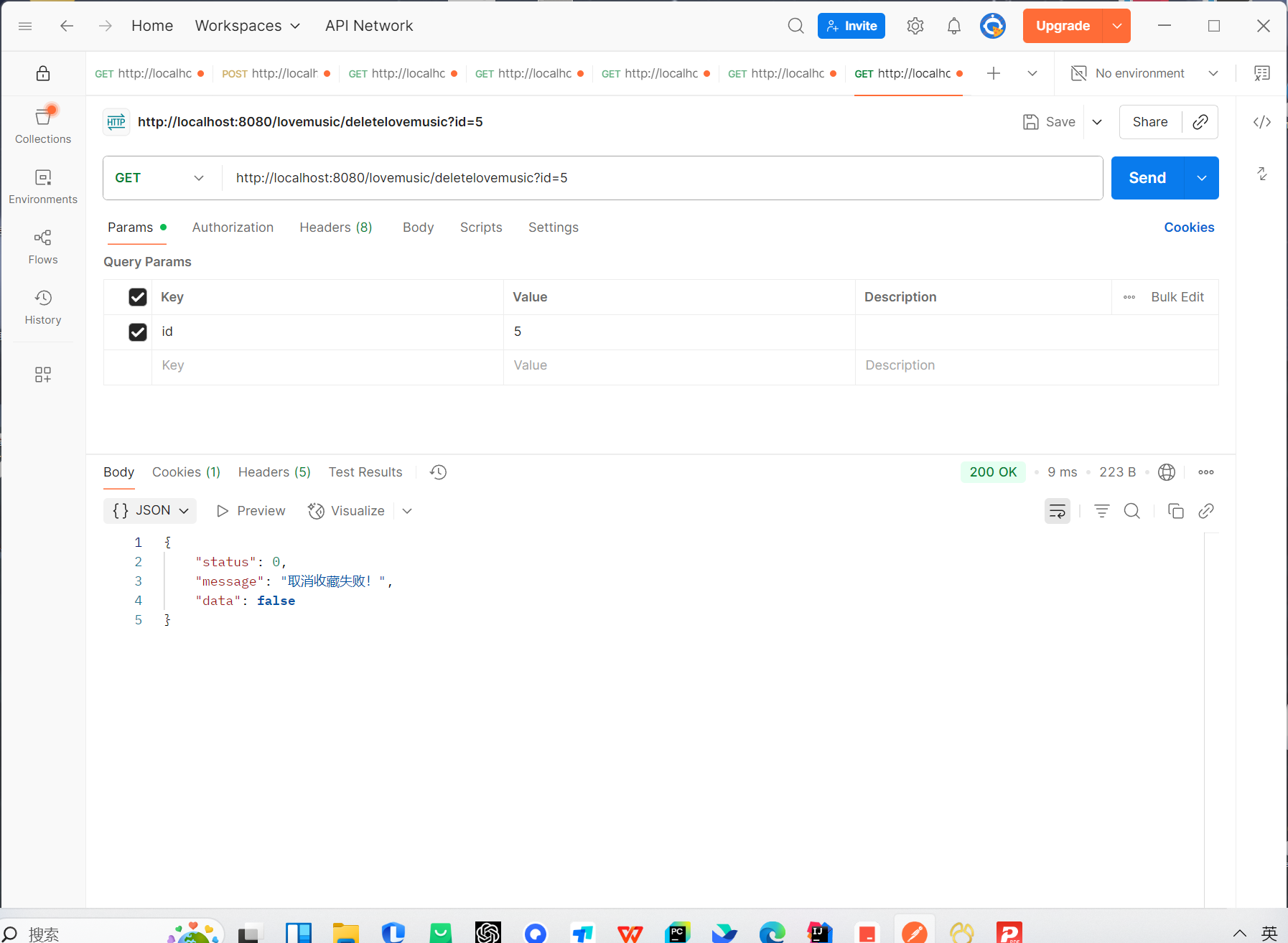The image size is (1288, 943).
Task: Open History in the sidebar
Action: click(43, 307)
